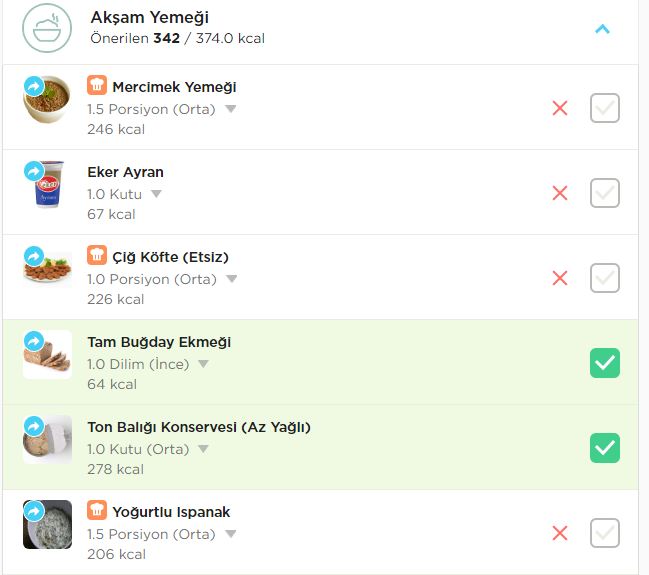The image size is (649, 575).
Task: Click recipe chef icon next to Yoğurtlu Ispanak
Action: (x=97, y=510)
